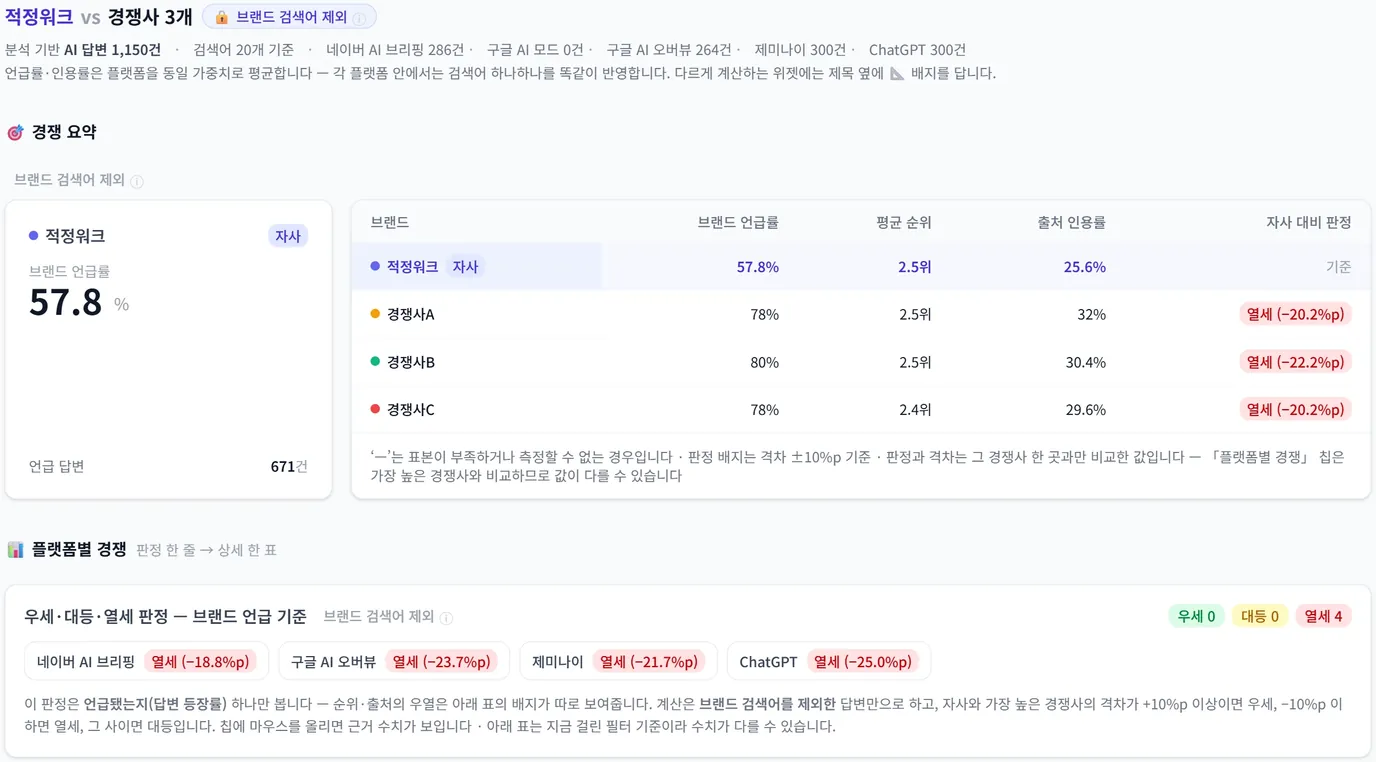Click the purple dot in the 적정워크 summary card
Screen dimensions: 1376x762
click(33, 236)
